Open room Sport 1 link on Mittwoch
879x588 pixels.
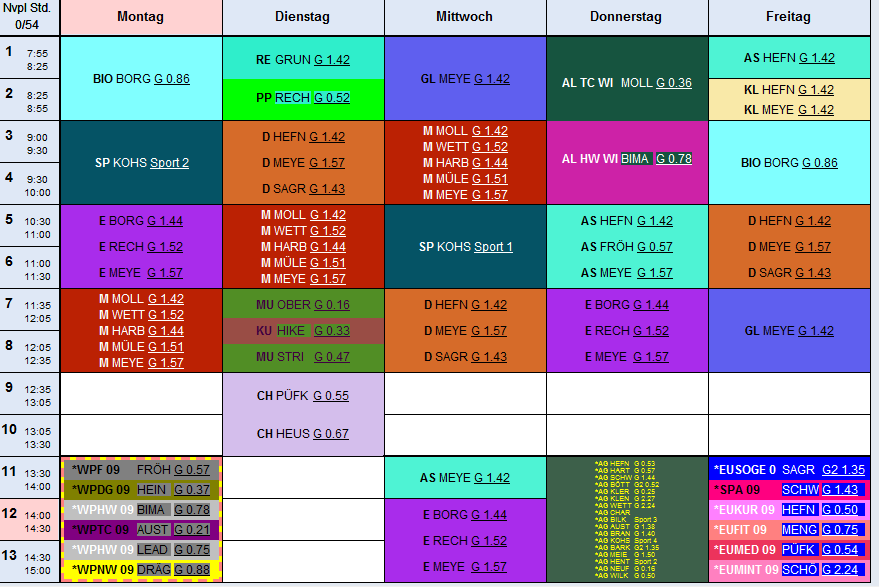coord(493,247)
